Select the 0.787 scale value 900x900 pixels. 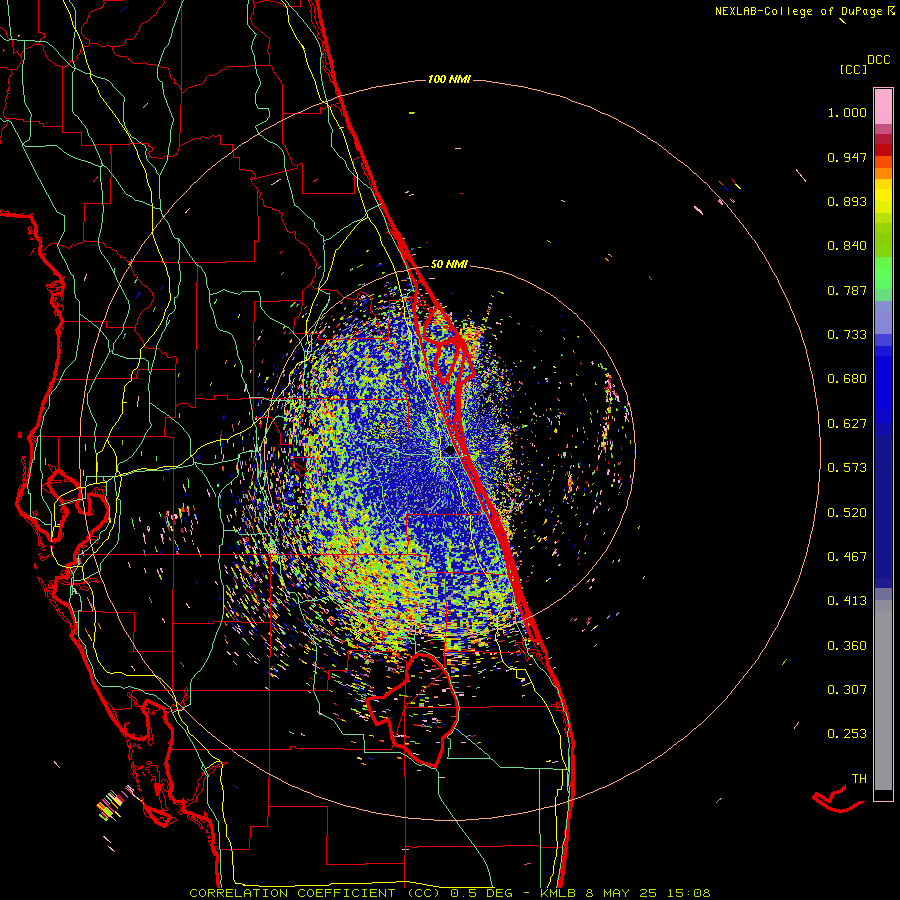pyautogui.click(x=847, y=290)
